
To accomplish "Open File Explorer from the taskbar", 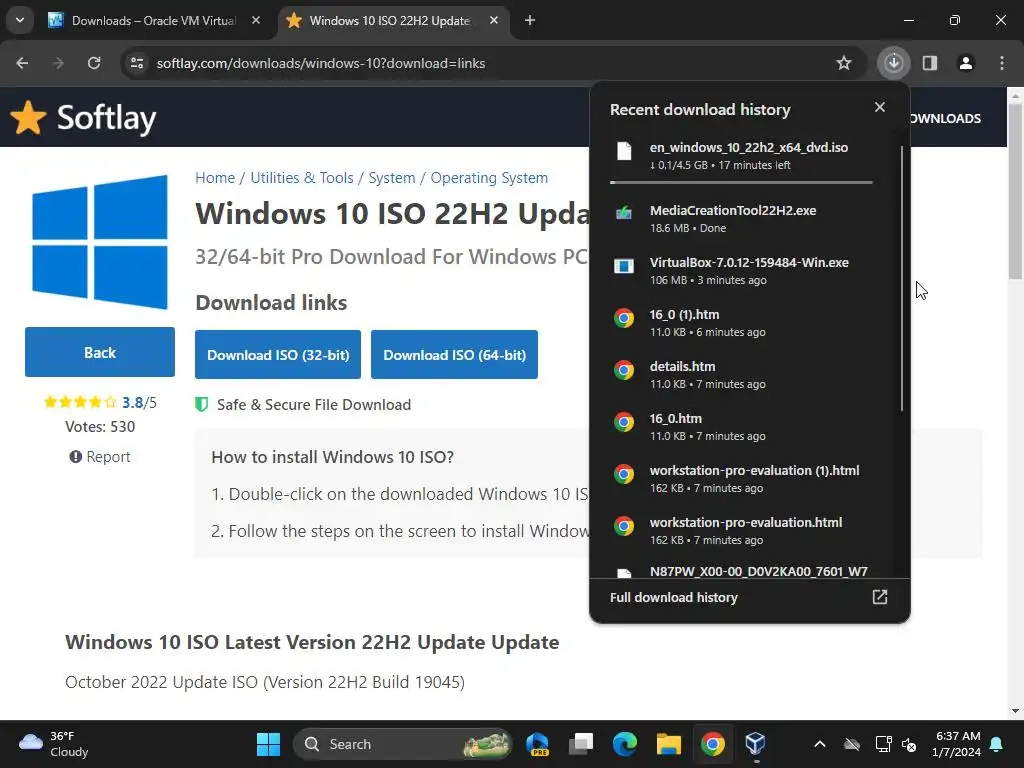I will [669, 744].
